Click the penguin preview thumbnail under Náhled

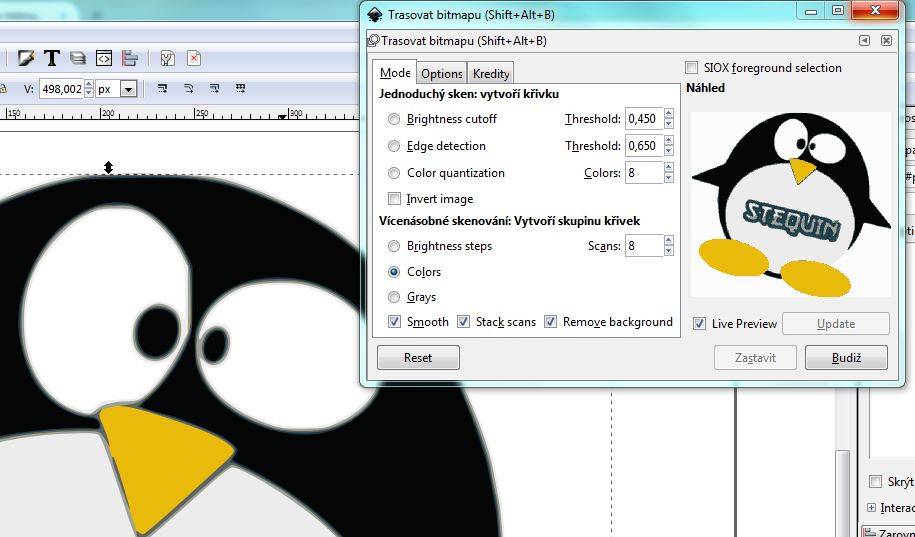tap(791, 204)
